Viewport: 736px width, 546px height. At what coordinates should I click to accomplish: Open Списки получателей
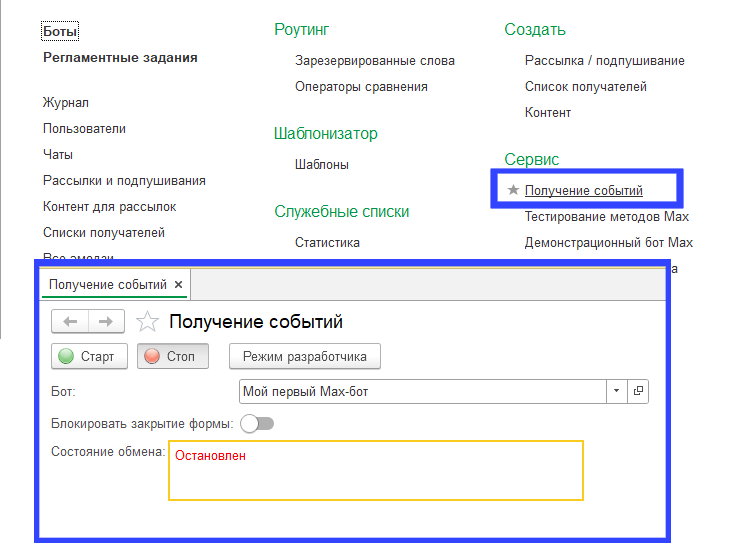tap(104, 233)
